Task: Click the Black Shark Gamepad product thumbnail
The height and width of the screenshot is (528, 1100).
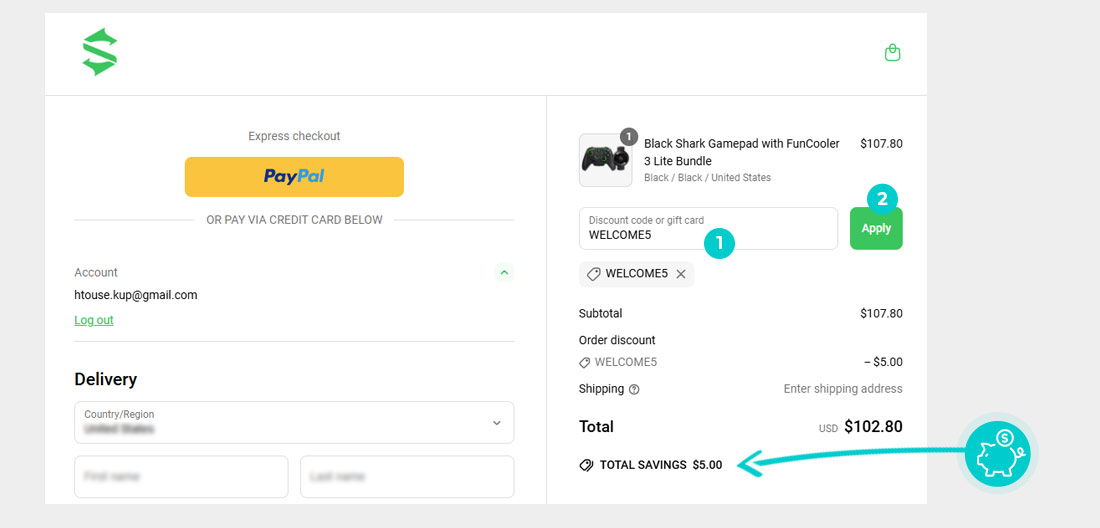Action: (605, 160)
